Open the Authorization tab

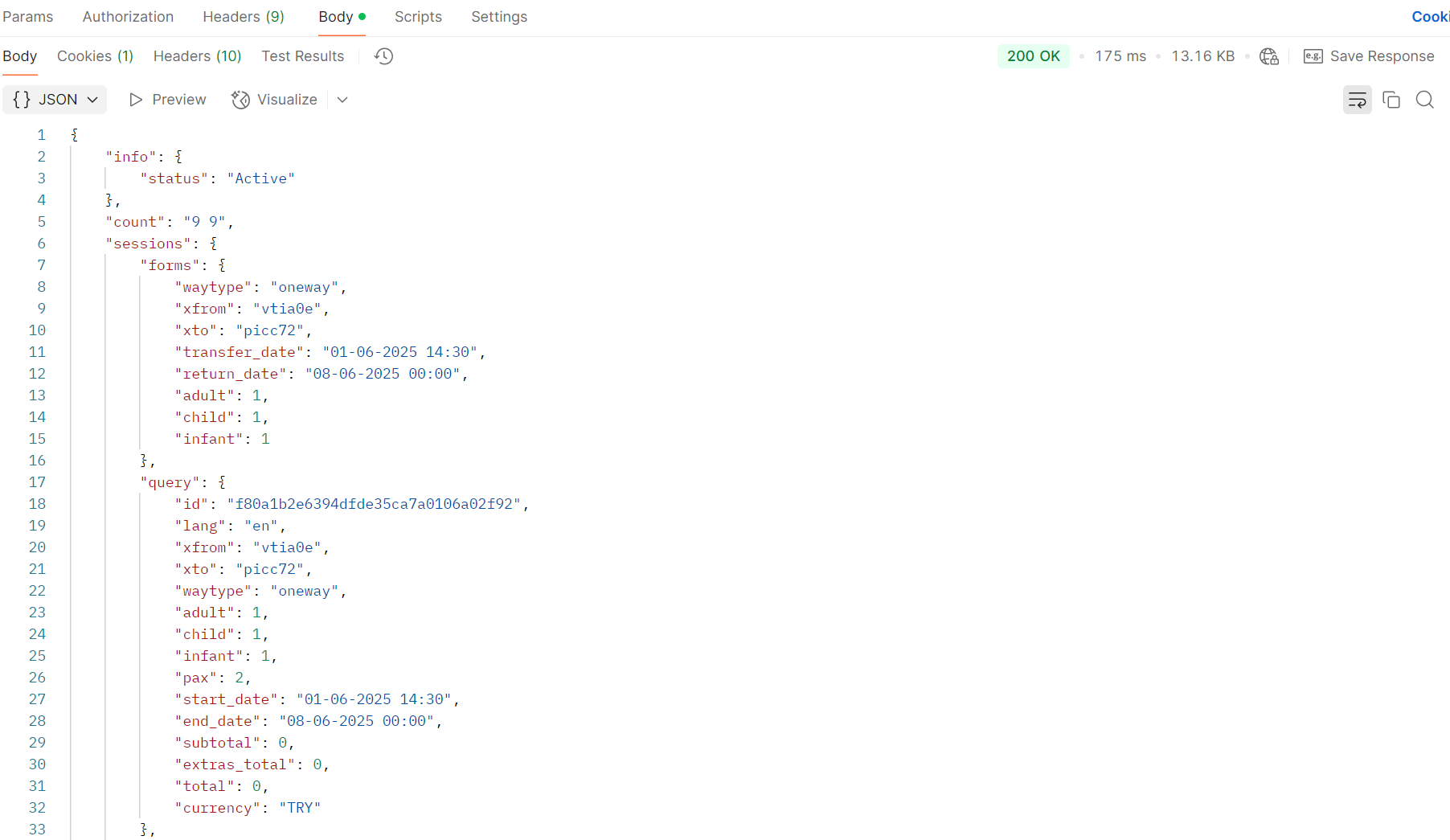(128, 17)
